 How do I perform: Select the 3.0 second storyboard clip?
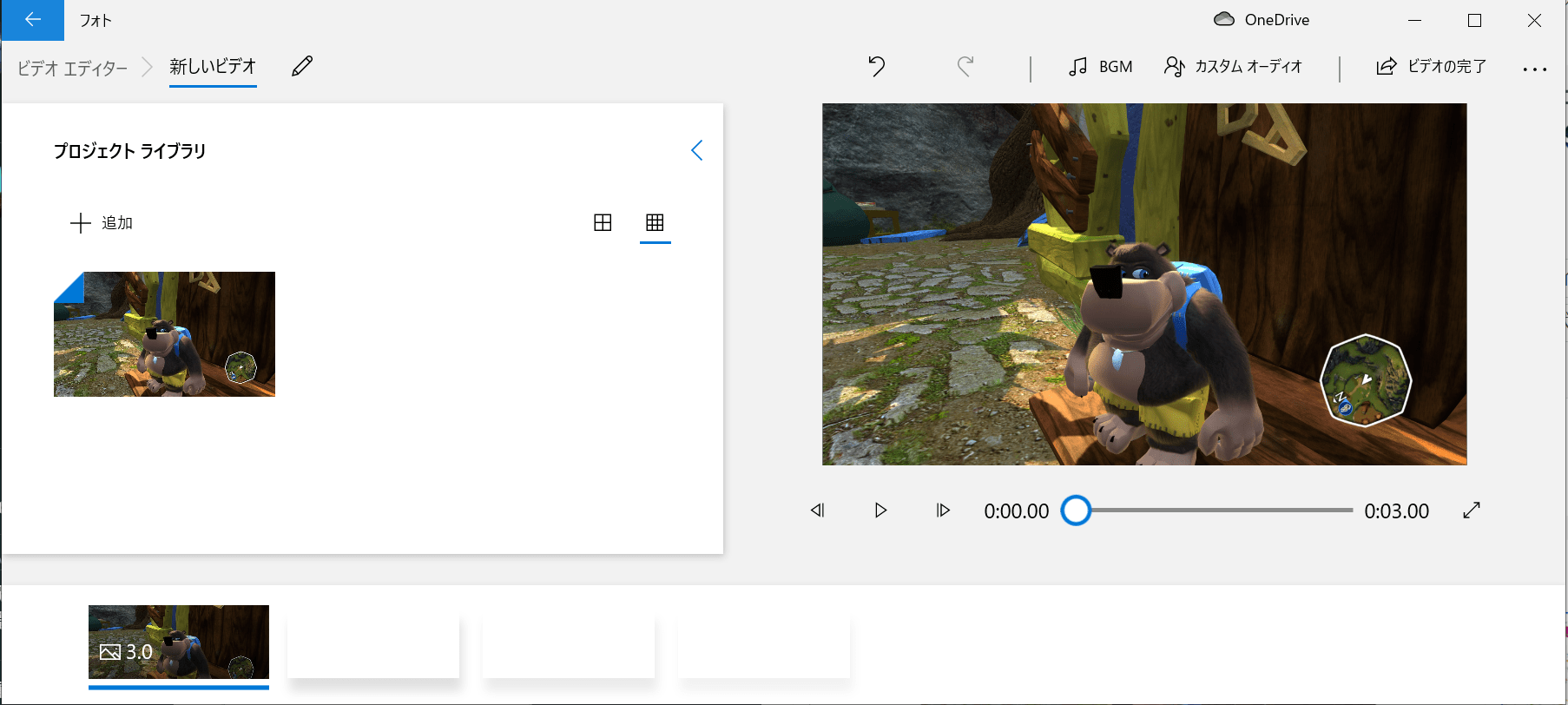pyautogui.click(x=179, y=642)
